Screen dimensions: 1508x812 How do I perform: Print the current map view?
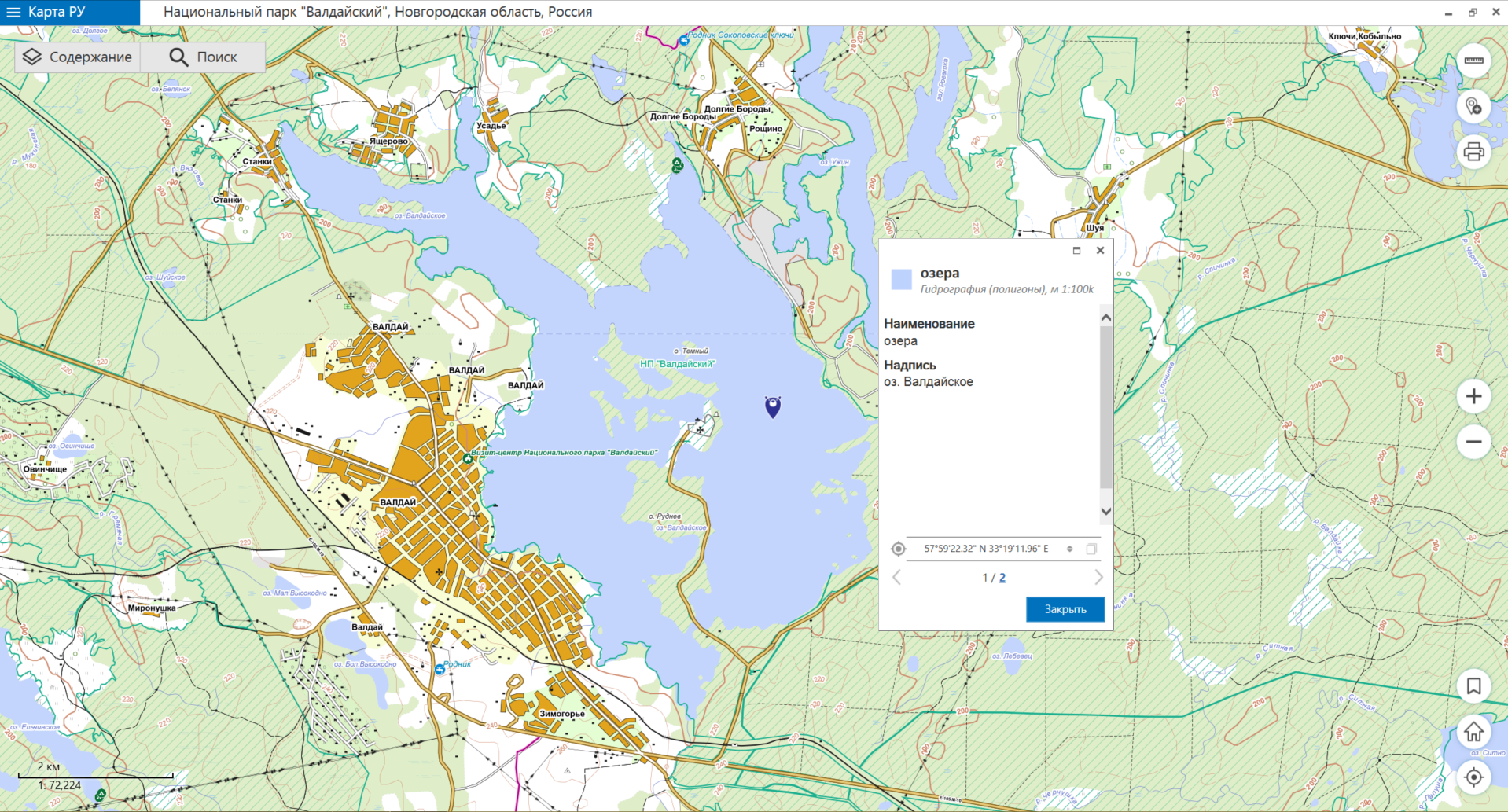(x=1474, y=152)
